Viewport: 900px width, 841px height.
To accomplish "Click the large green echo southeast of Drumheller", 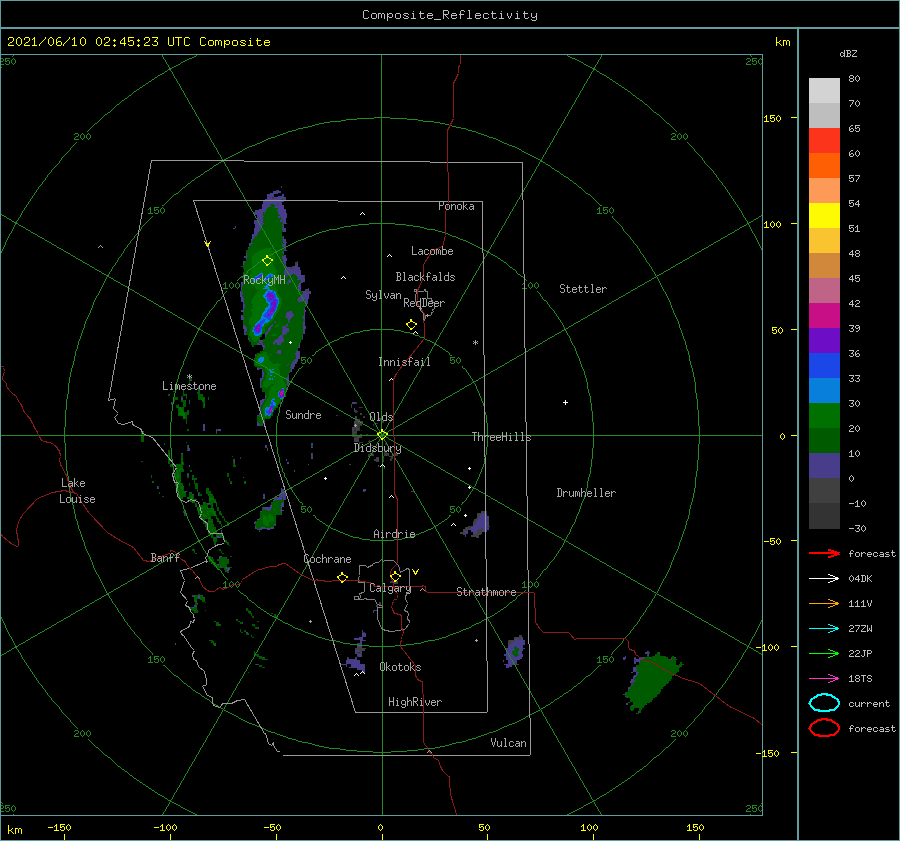I will click(x=653, y=681).
